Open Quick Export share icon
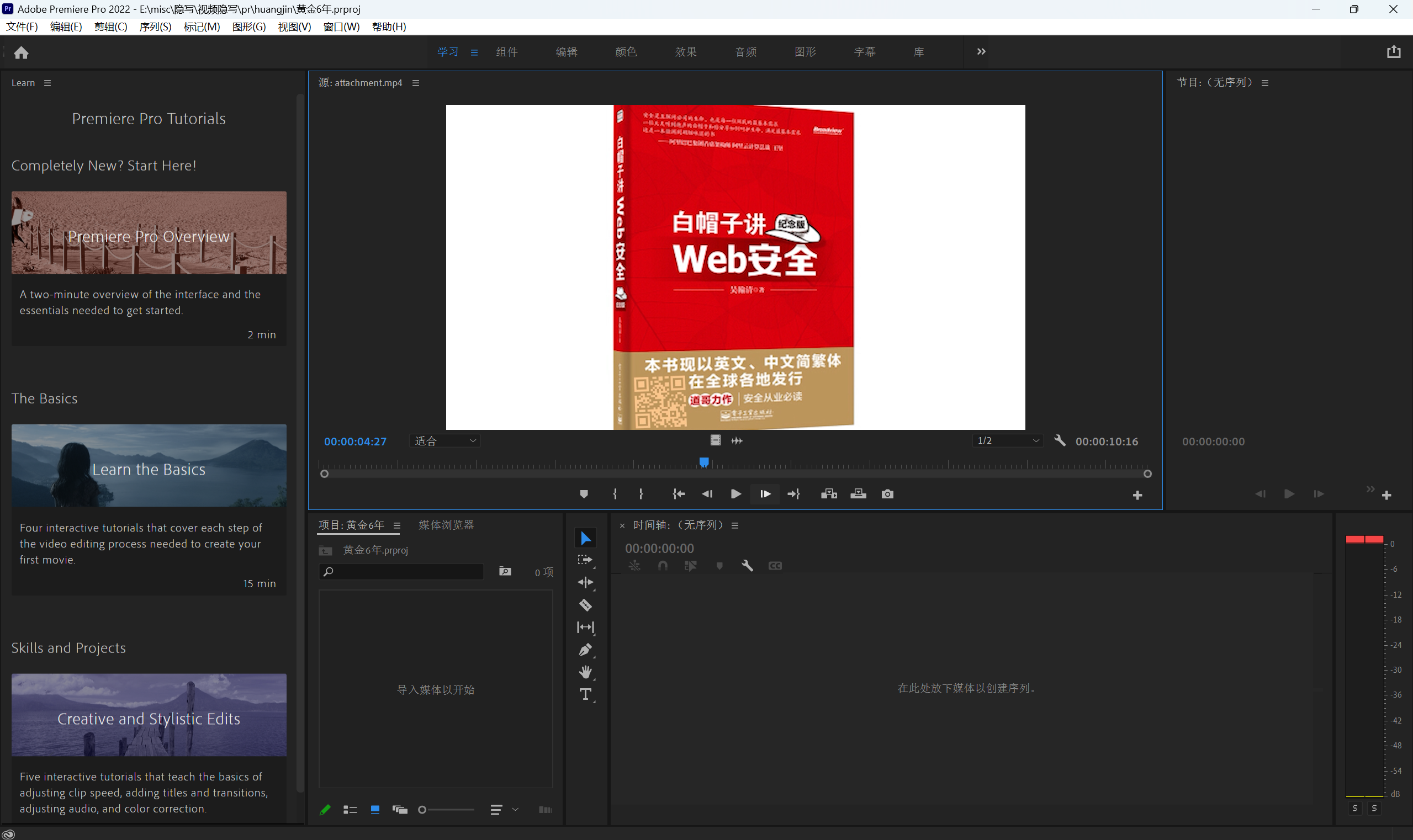 [x=1394, y=52]
